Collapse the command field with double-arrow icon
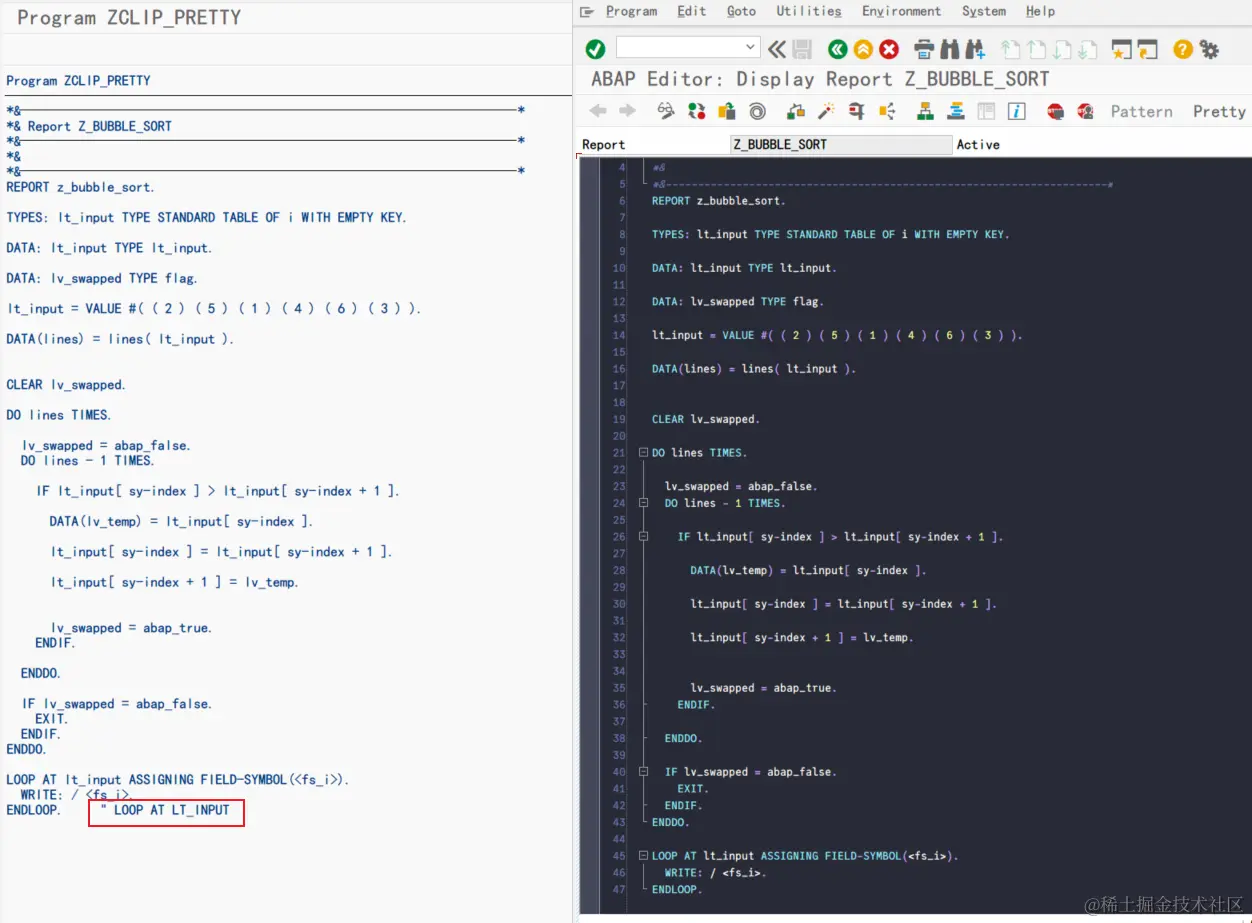 pos(777,49)
